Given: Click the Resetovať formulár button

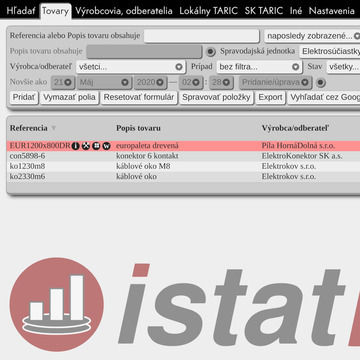Looking at the screenshot, I should pos(139,98).
